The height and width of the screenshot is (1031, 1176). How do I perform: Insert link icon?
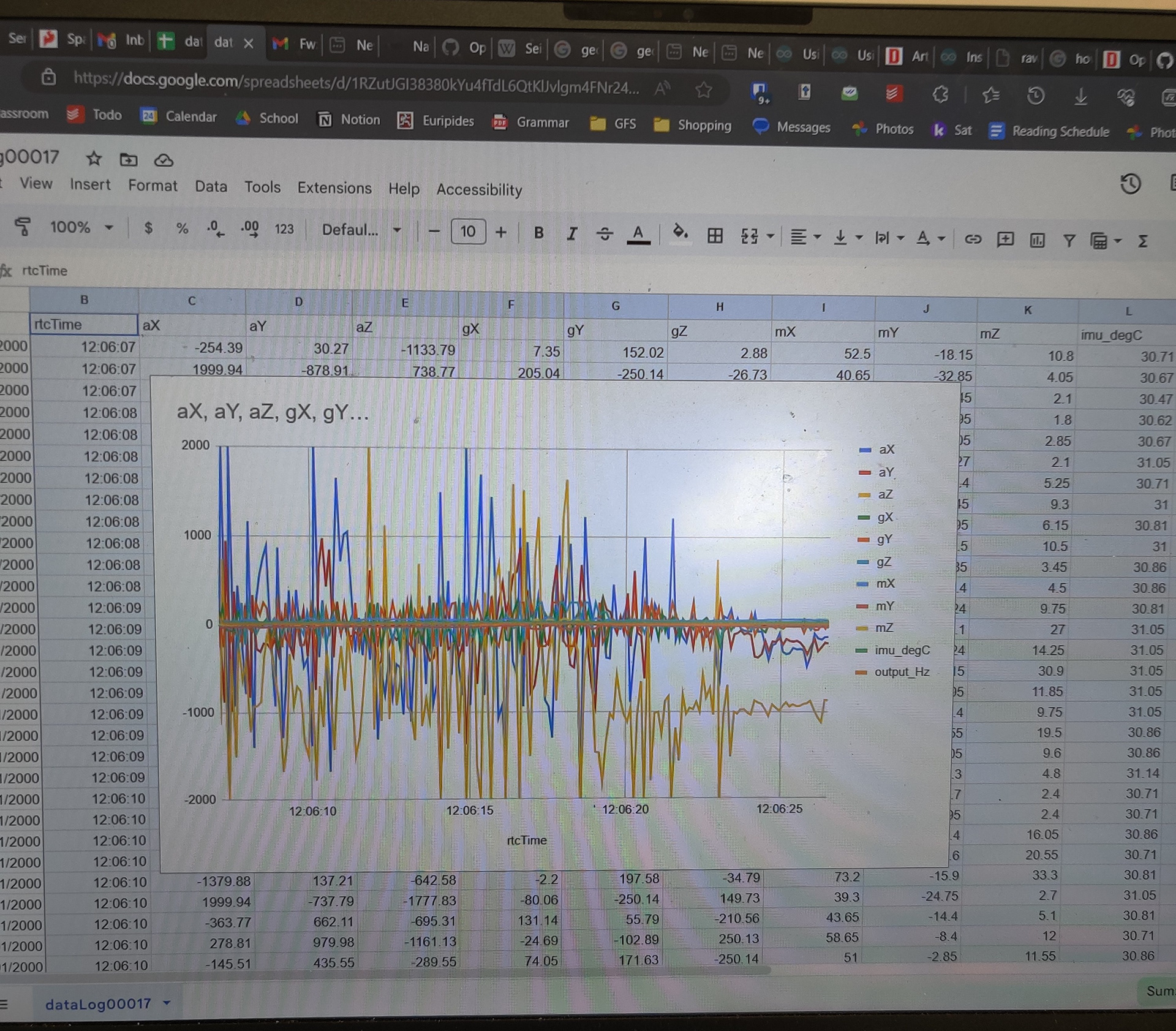[973, 239]
